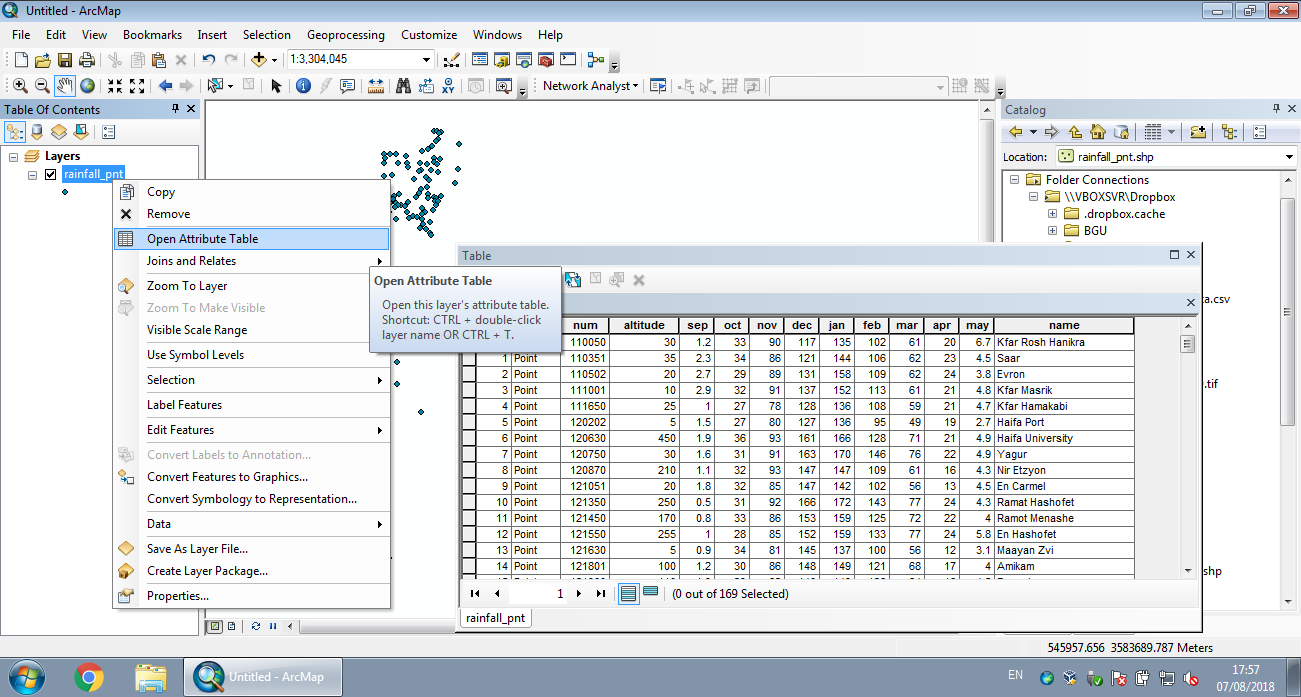The image size is (1301, 697).
Task: Click Google Chrome on the taskbar
Action: pyautogui.click(x=90, y=677)
